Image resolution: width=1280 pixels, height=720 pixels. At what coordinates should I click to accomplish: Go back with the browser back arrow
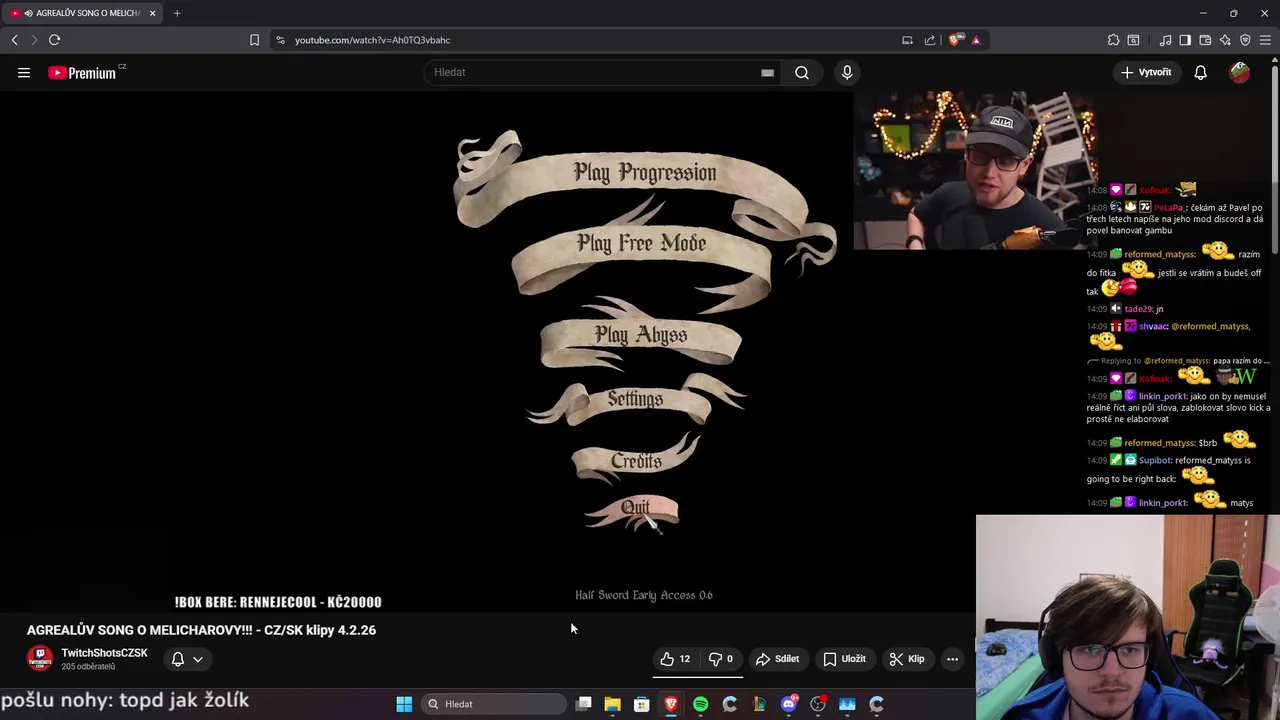tap(14, 40)
